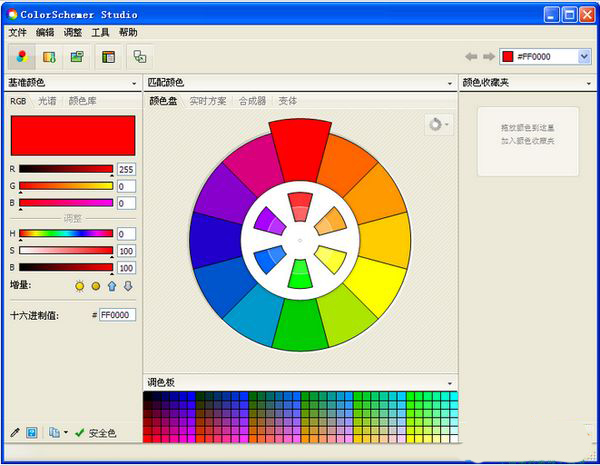Expand the 颜色收藏夹 panel menu arrow
The image size is (600, 466).
pos(589,83)
